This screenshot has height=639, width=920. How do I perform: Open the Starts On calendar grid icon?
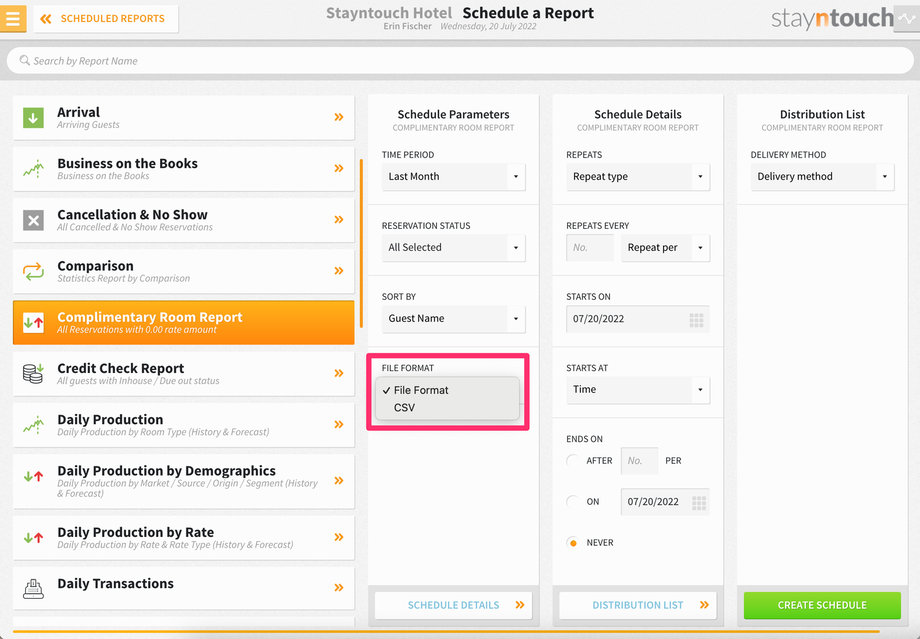coord(696,320)
